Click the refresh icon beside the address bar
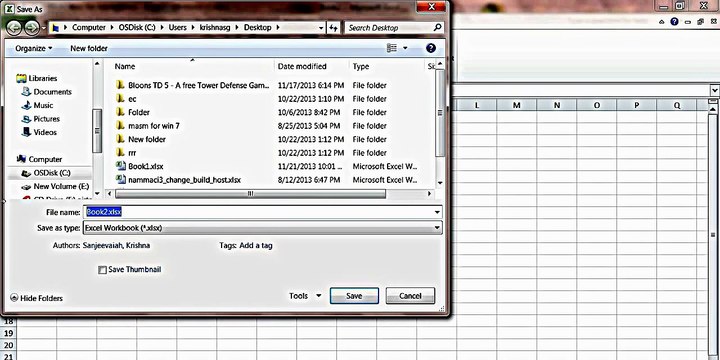Screen dimensions: 720x360 (x=333, y=28)
